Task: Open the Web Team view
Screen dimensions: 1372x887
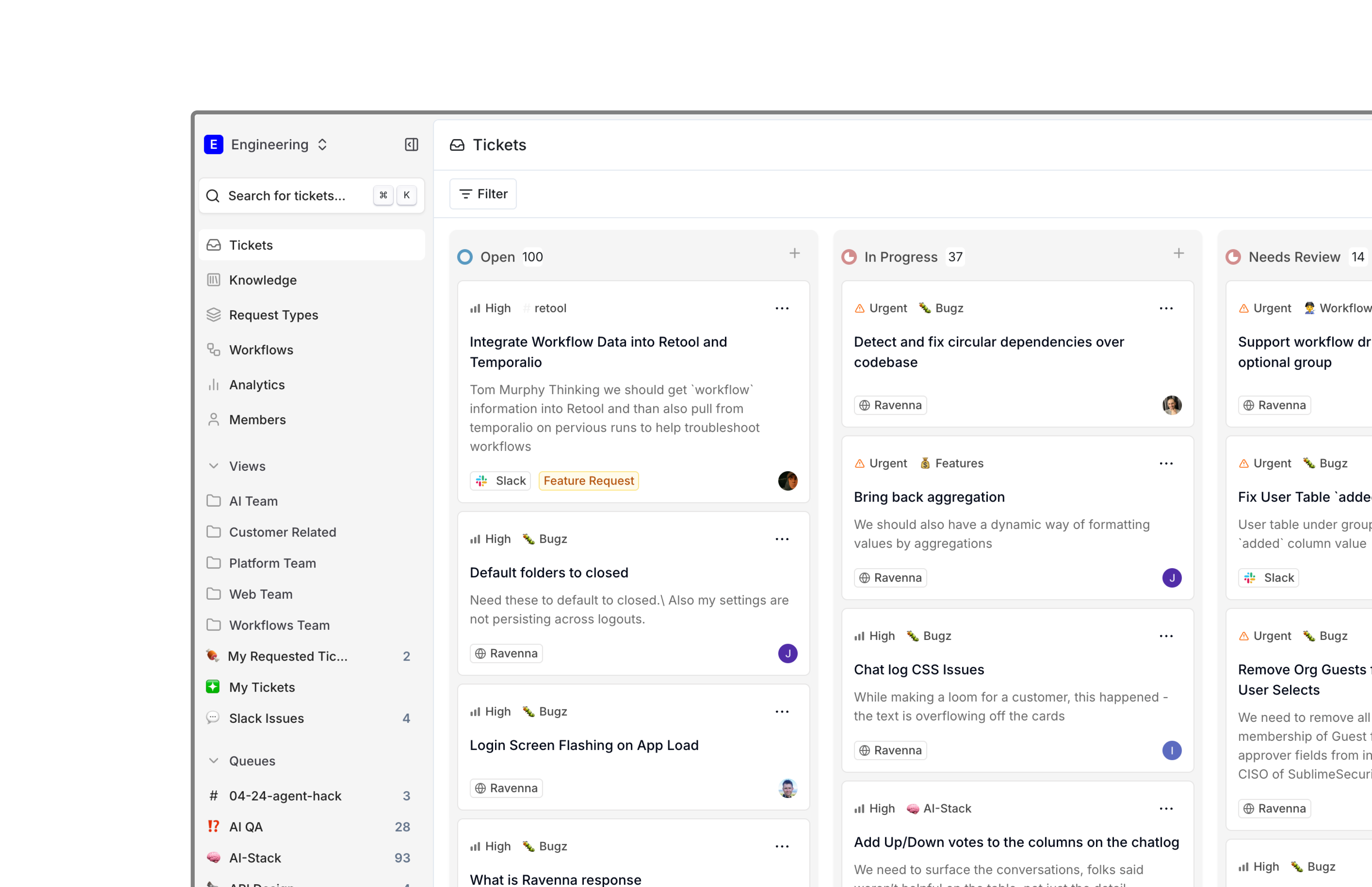Action: (x=312, y=594)
